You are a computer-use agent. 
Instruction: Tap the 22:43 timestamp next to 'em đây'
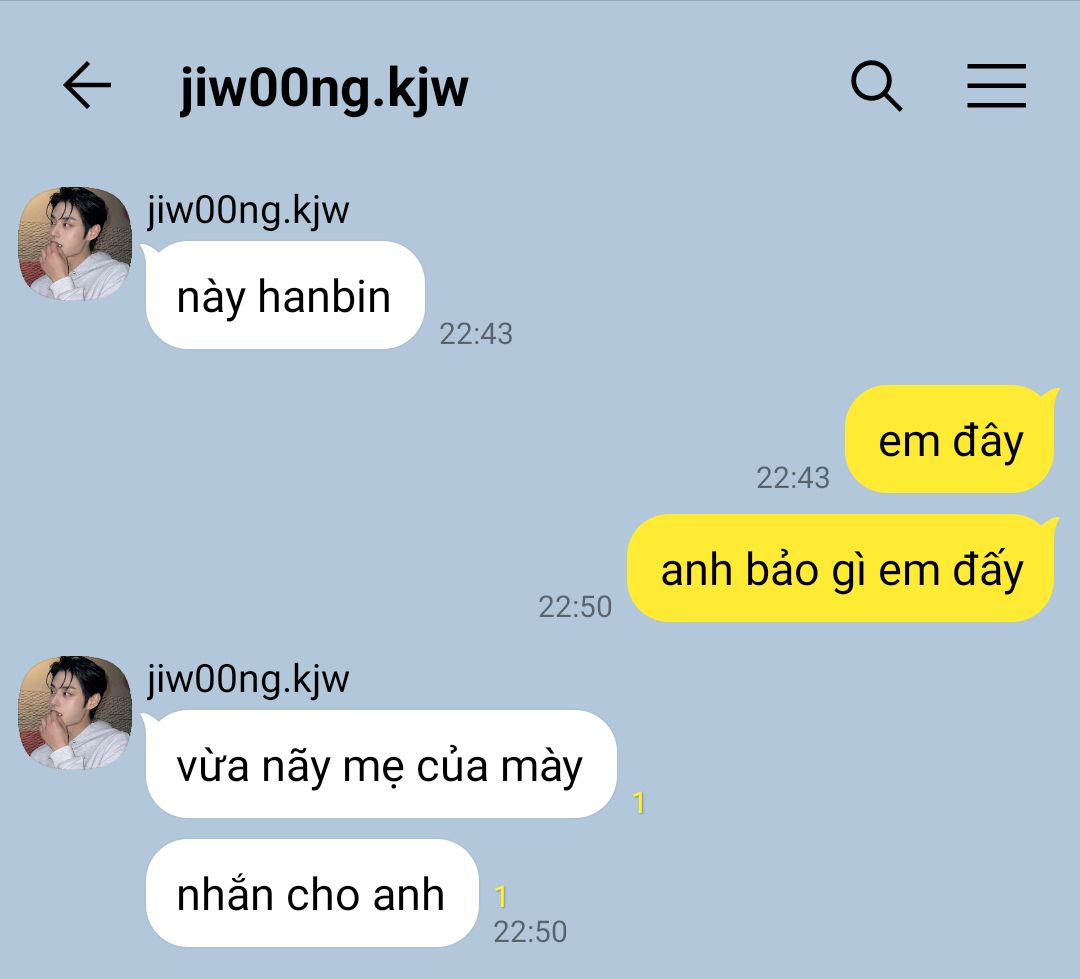point(793,478)
